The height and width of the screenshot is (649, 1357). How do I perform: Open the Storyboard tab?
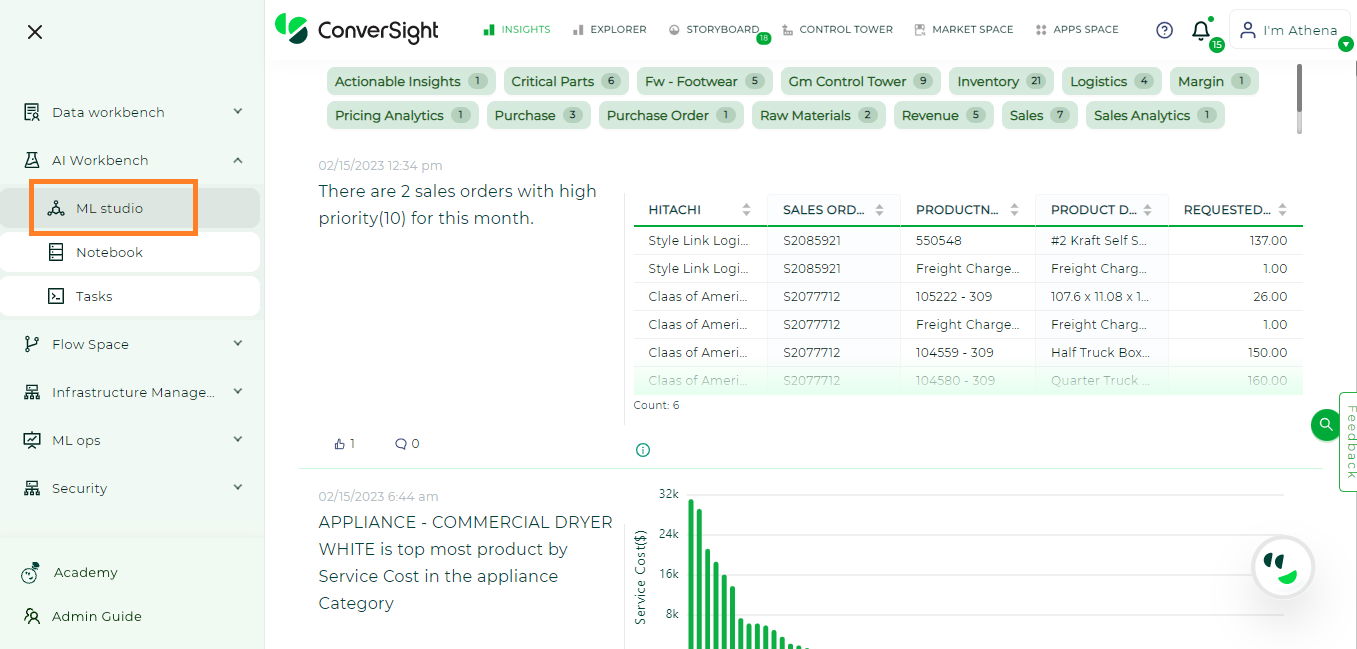[x=714, y=30]
